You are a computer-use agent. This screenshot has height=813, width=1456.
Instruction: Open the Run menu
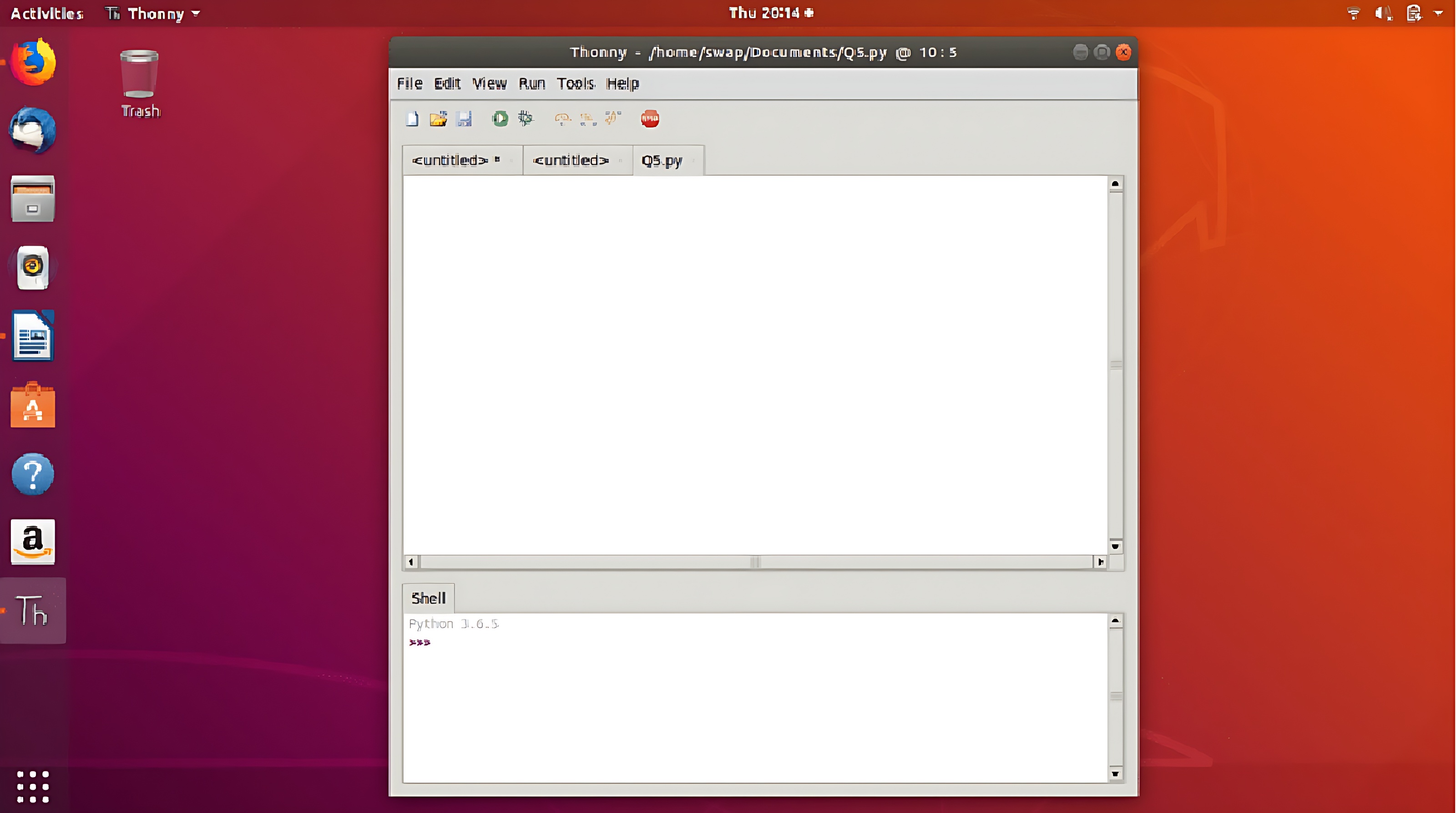pyautogui.click(x=531, y=84)
